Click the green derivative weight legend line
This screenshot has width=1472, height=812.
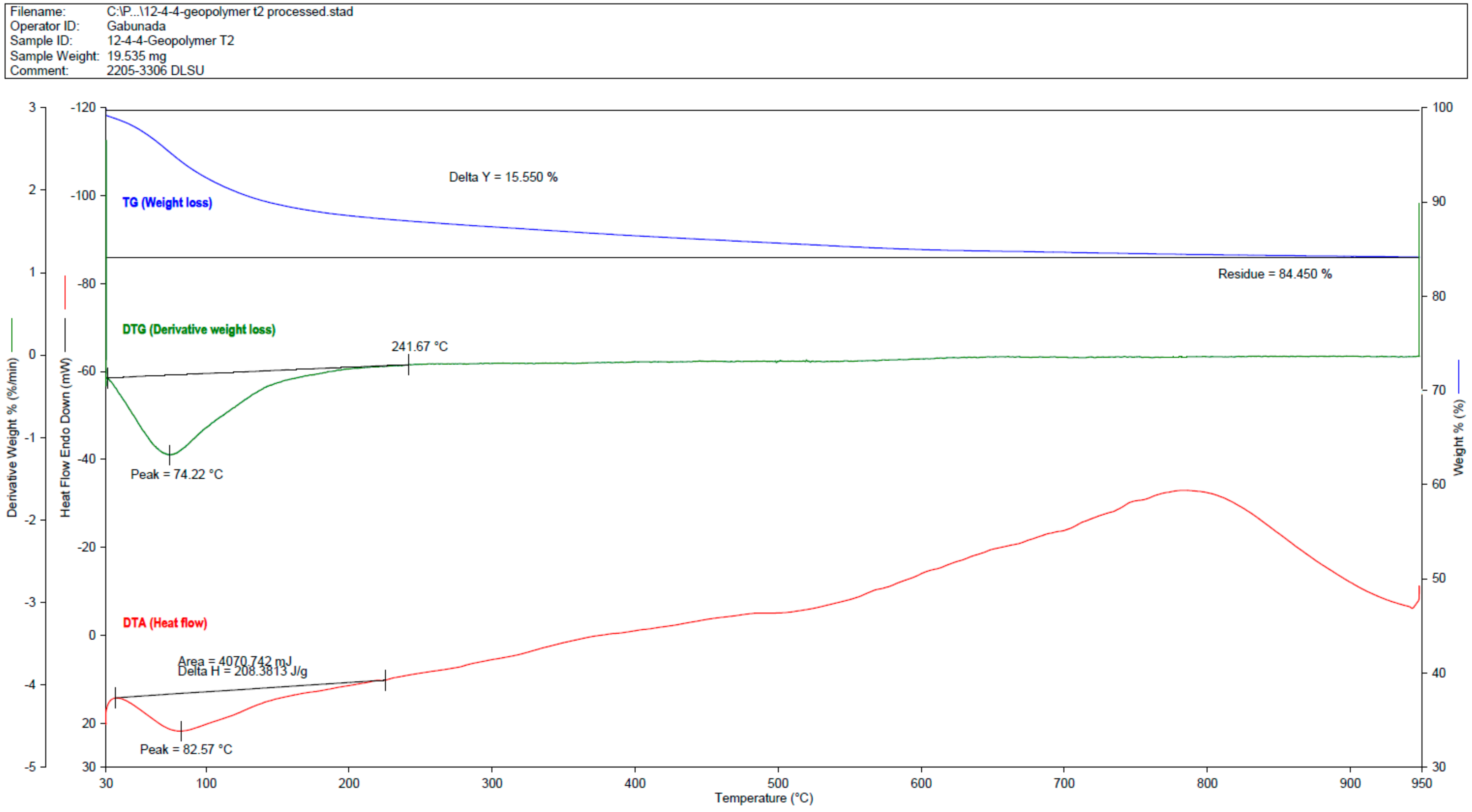[x=12, y=335]
